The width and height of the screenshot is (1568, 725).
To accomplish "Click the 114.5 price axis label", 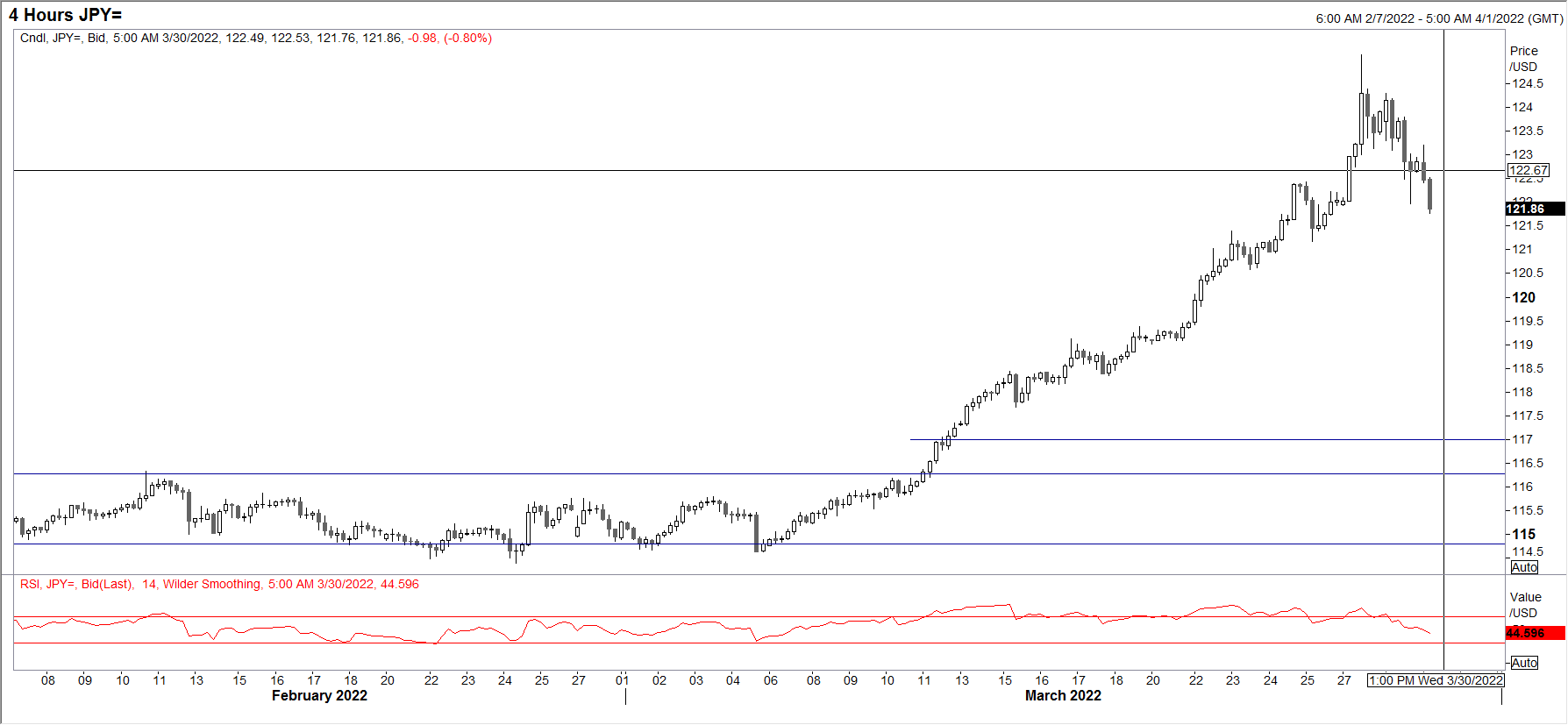I will tap(1528, 551).
